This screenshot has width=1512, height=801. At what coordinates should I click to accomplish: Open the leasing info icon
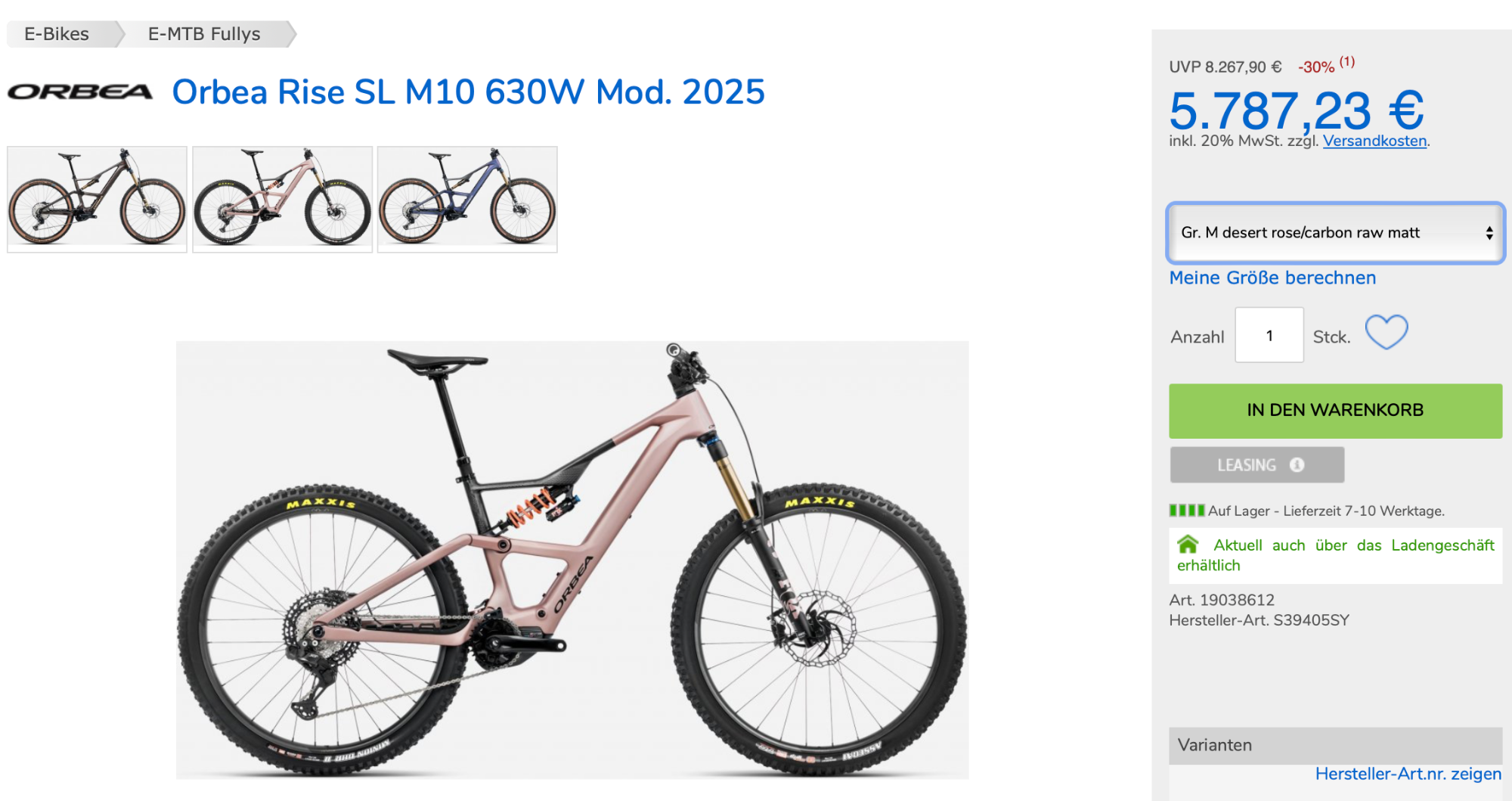click(1297, 464)
